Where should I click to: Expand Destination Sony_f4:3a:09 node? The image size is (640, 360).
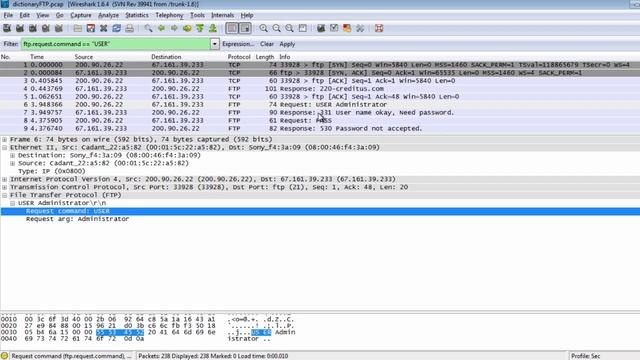pyautogui.click(x=13, y=156)
